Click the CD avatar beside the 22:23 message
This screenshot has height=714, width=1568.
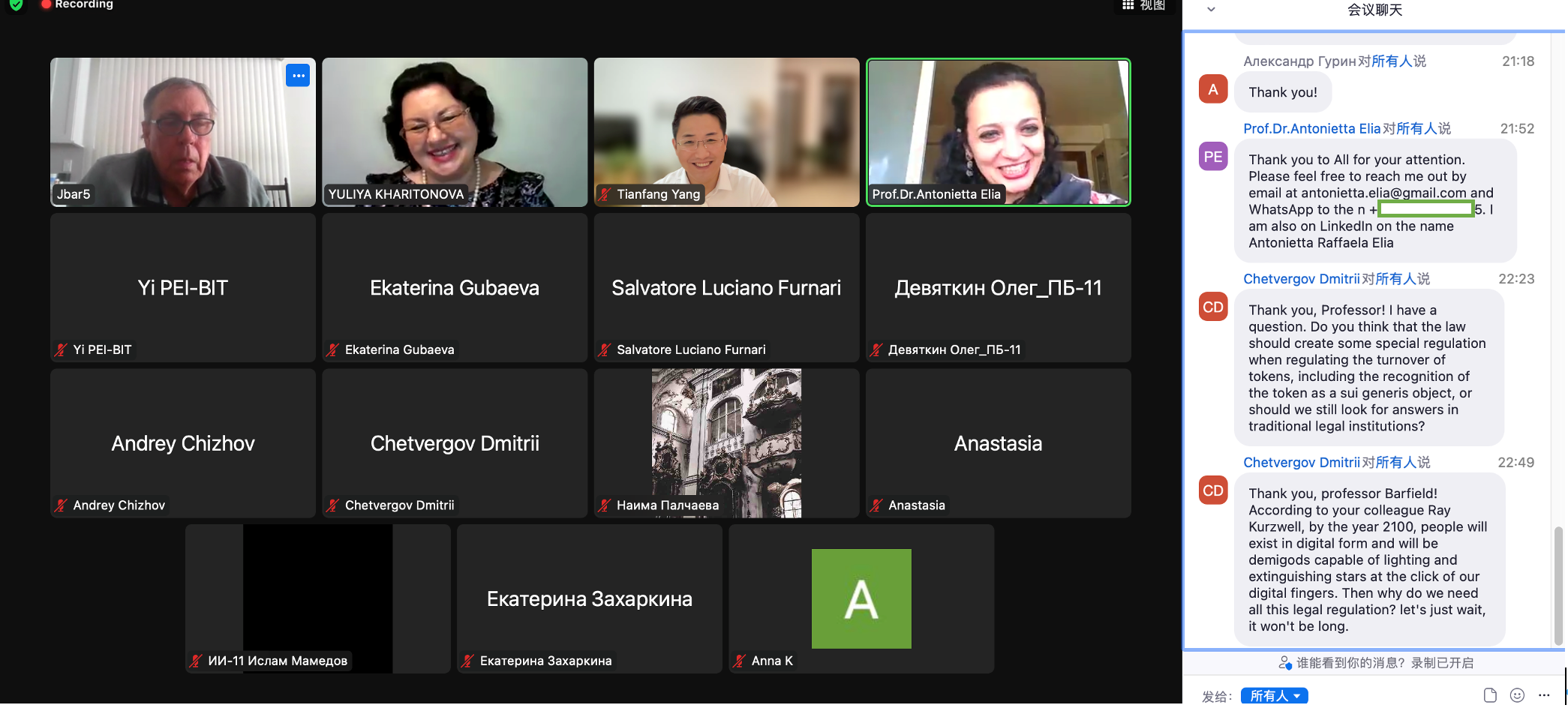(1213, 307)
